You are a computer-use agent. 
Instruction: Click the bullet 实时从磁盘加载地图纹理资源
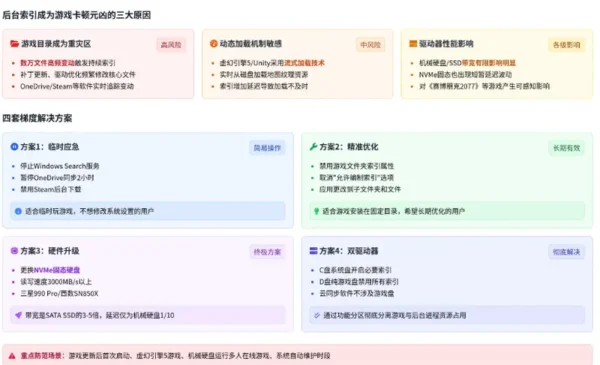pyautogui.click(x=264, y=75)
